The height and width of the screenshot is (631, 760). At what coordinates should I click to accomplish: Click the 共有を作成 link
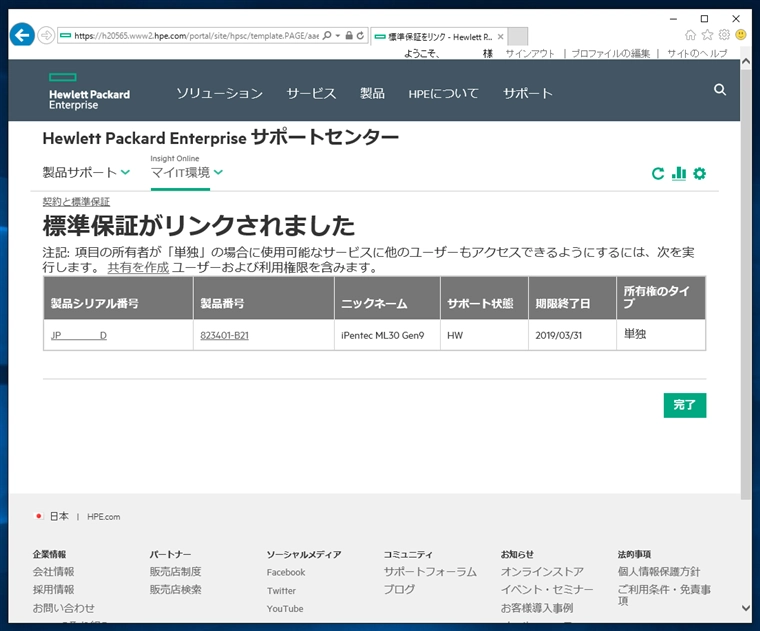(x=138, y=268)
